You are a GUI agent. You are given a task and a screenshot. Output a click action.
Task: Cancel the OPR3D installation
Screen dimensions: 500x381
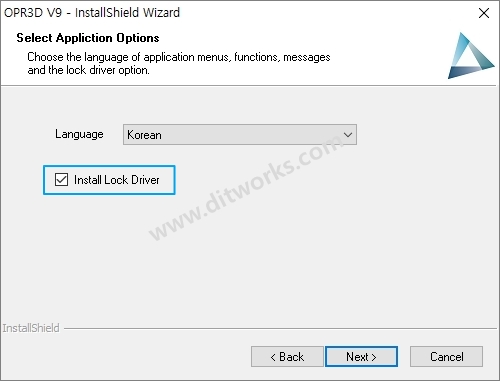click(x=446, y=357)
